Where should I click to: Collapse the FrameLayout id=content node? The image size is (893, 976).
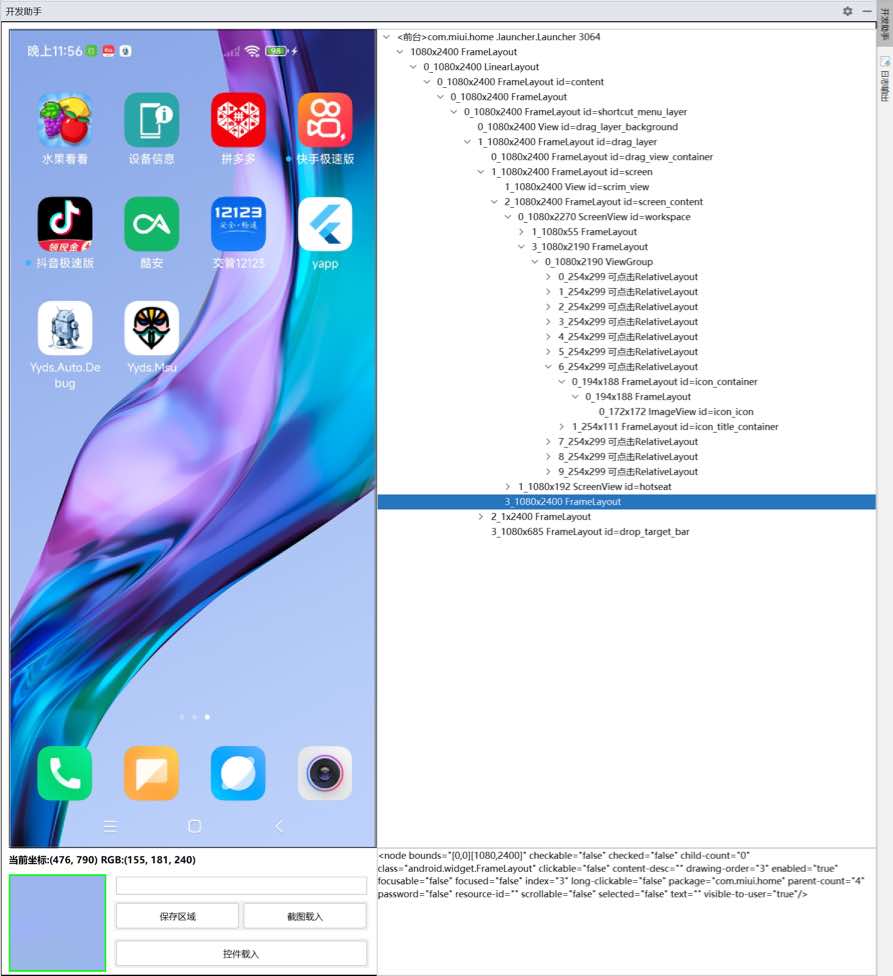click(x=427, y=82)
